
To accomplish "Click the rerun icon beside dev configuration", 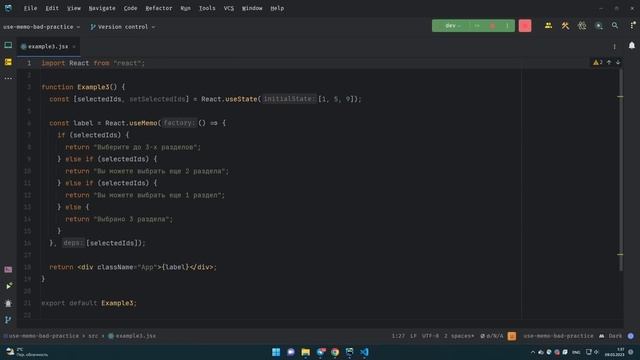I will (477, 26).
